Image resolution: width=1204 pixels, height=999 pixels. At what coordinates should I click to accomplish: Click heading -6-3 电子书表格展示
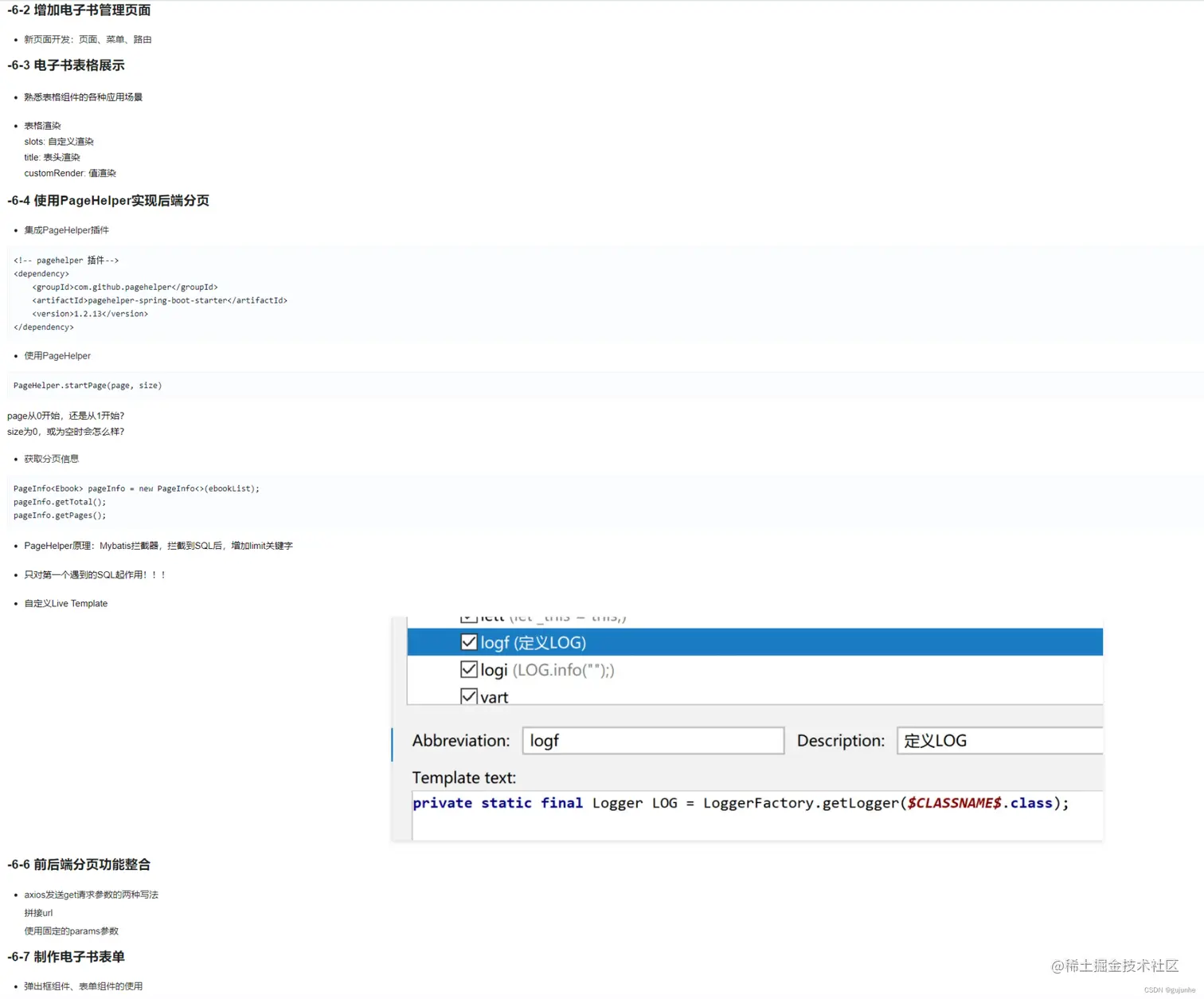pos(66,65)
